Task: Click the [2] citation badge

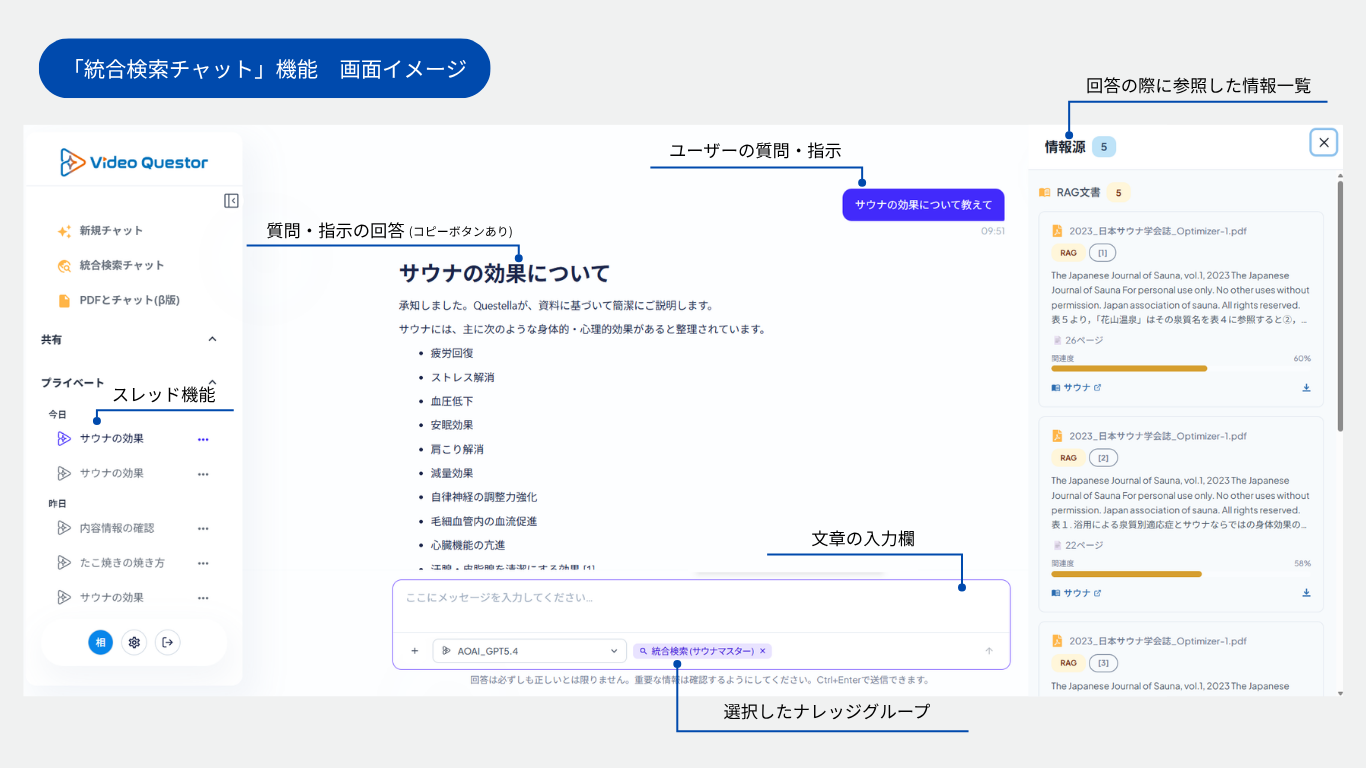Action: [x=1102, y=458]
